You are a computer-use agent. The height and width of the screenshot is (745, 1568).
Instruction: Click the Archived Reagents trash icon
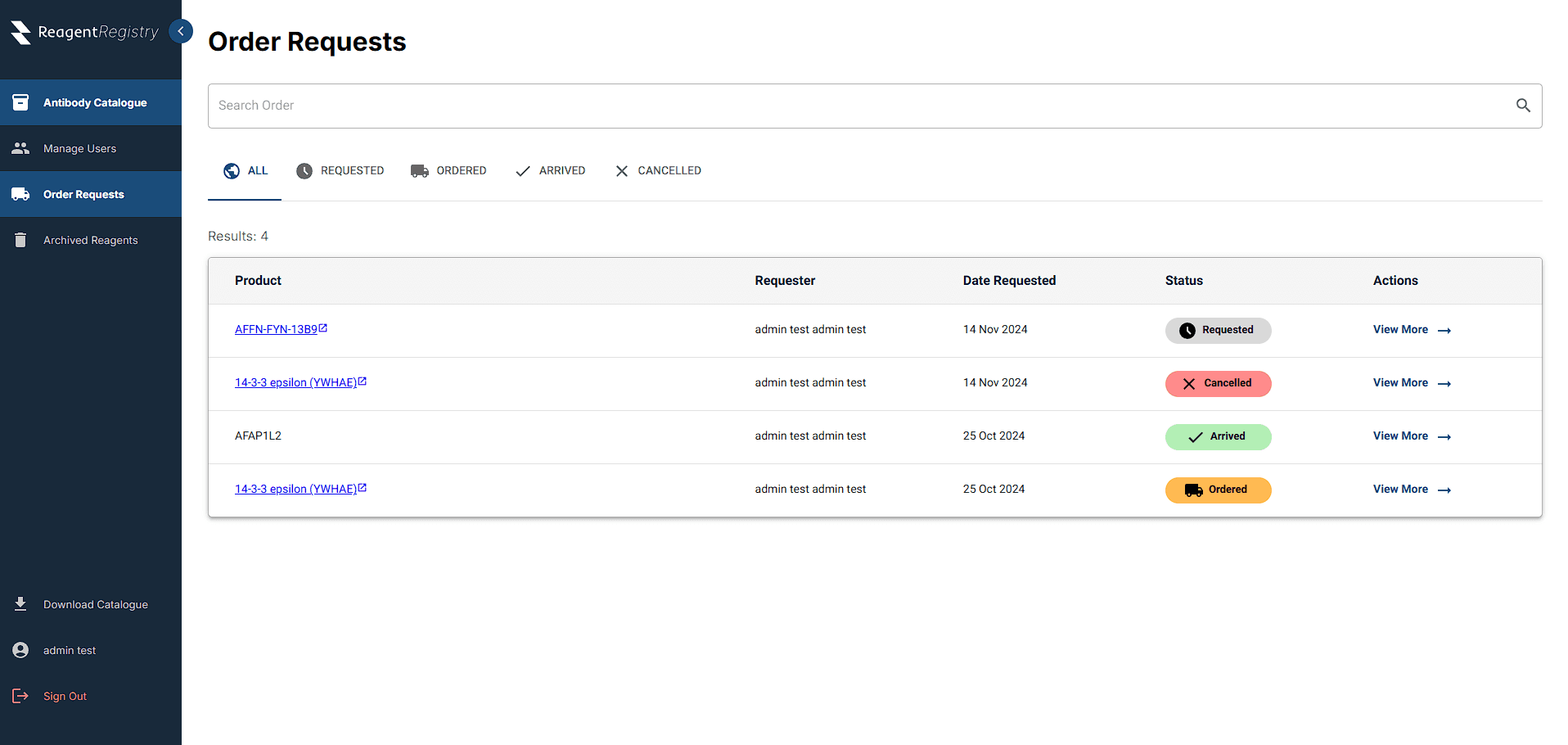click(20, 240)
